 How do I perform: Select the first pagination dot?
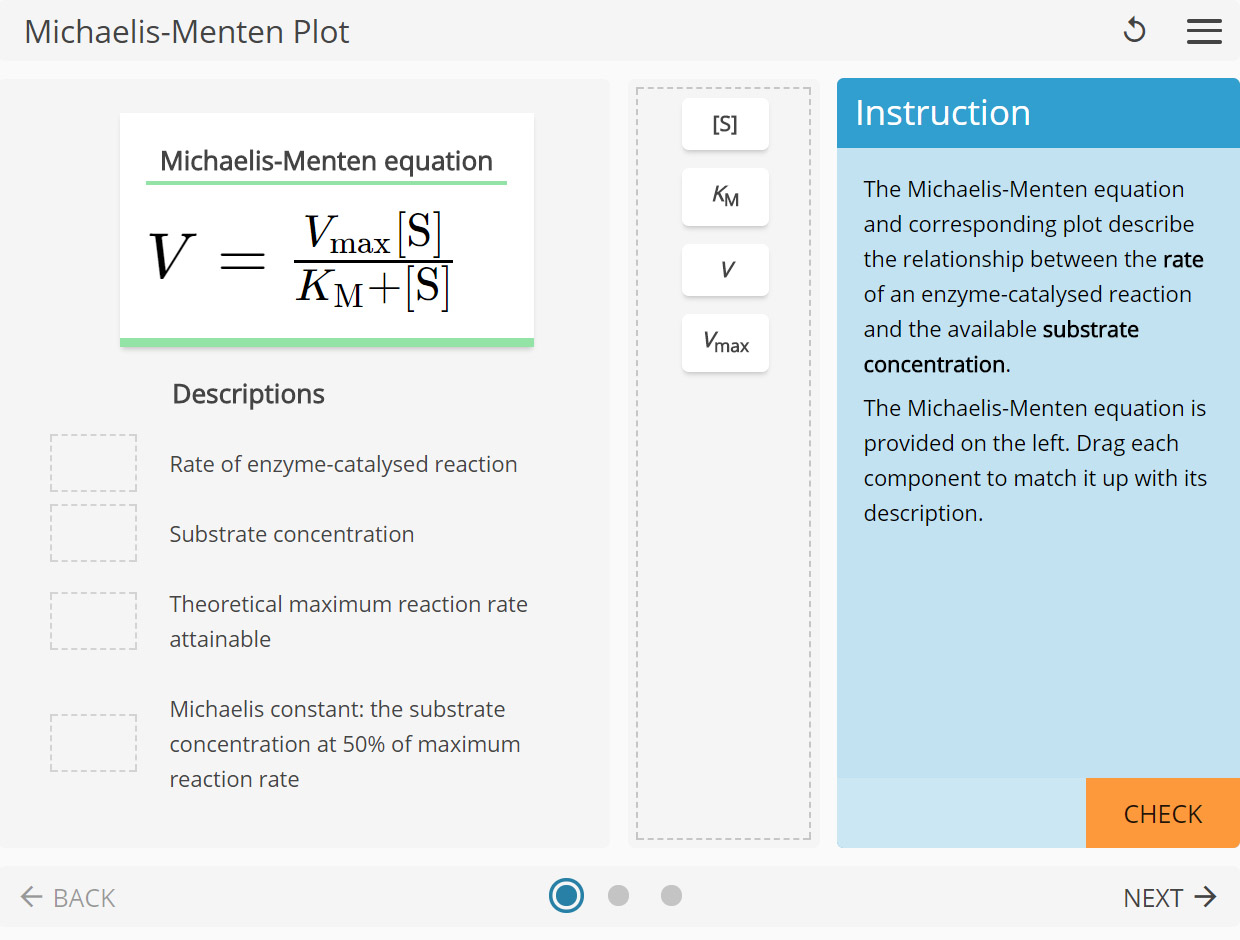click(567, 896)
